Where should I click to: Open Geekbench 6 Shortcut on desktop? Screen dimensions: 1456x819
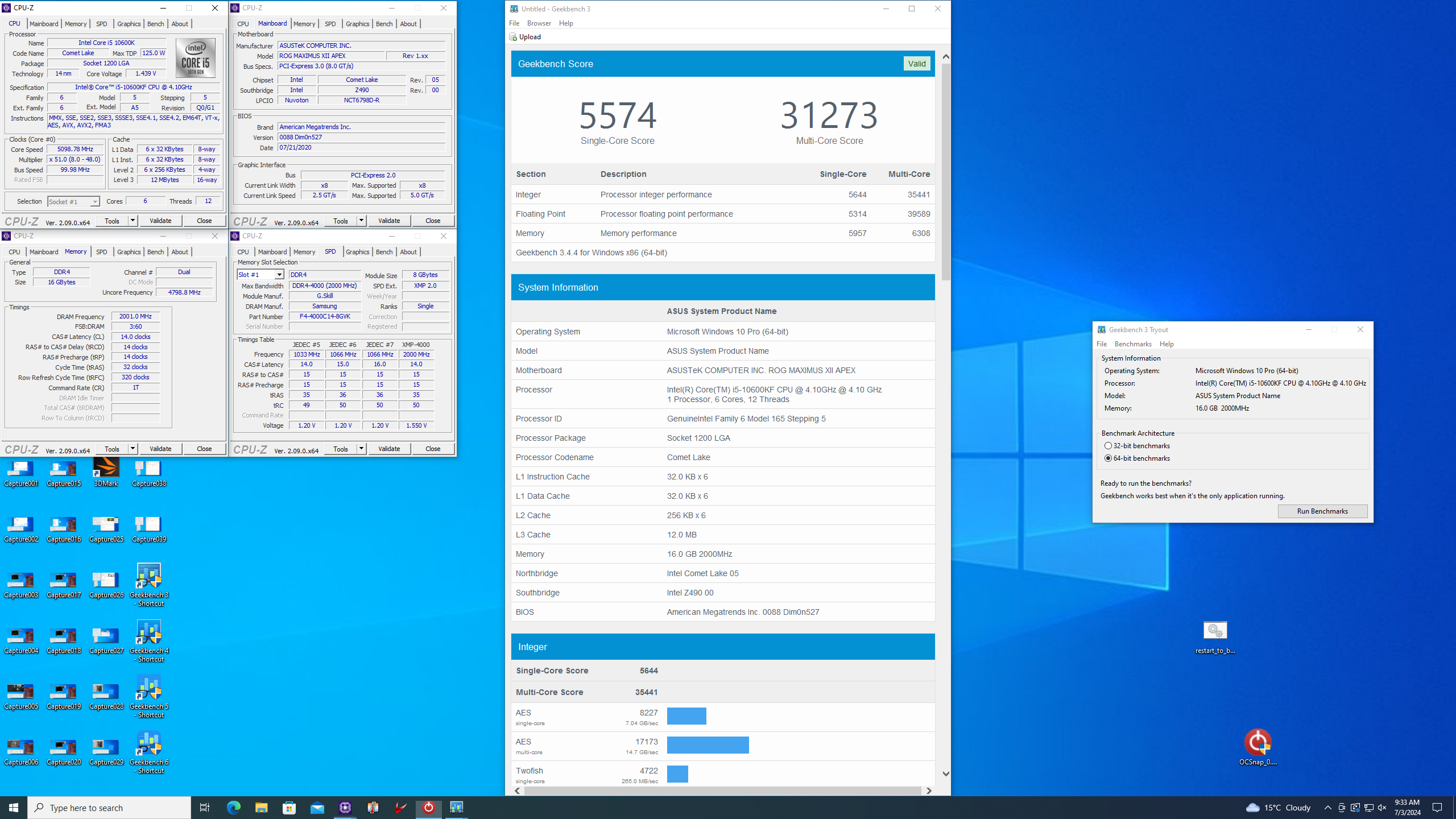click(x=149, y=752)
